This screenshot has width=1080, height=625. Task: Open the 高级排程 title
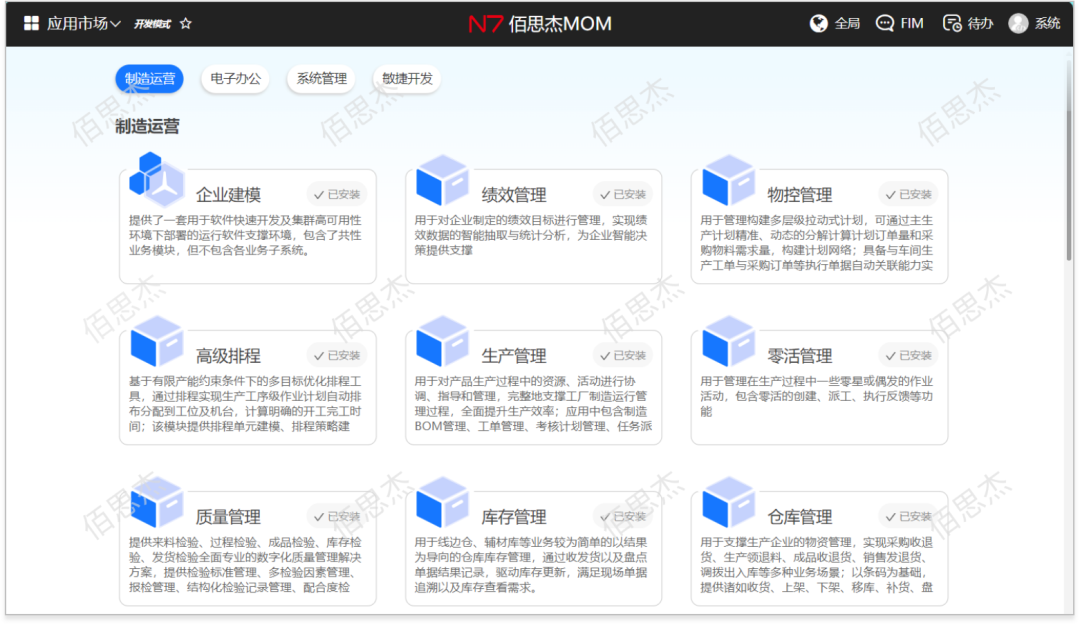[x=228, y=356]
